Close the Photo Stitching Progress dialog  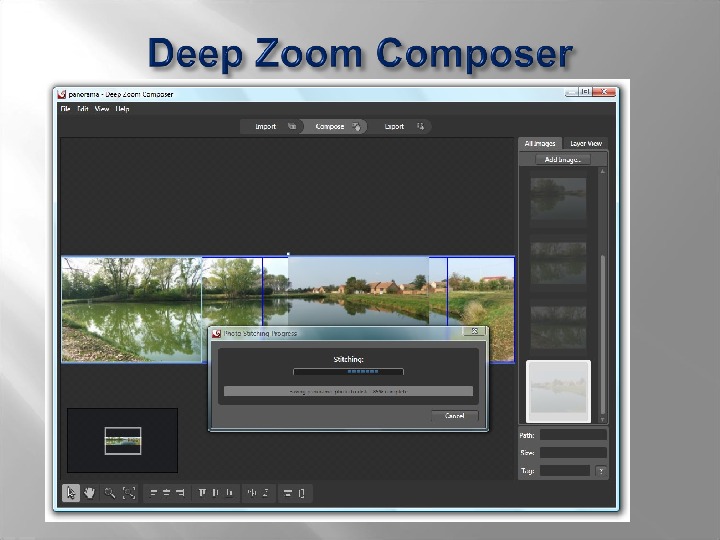[474, 331]
